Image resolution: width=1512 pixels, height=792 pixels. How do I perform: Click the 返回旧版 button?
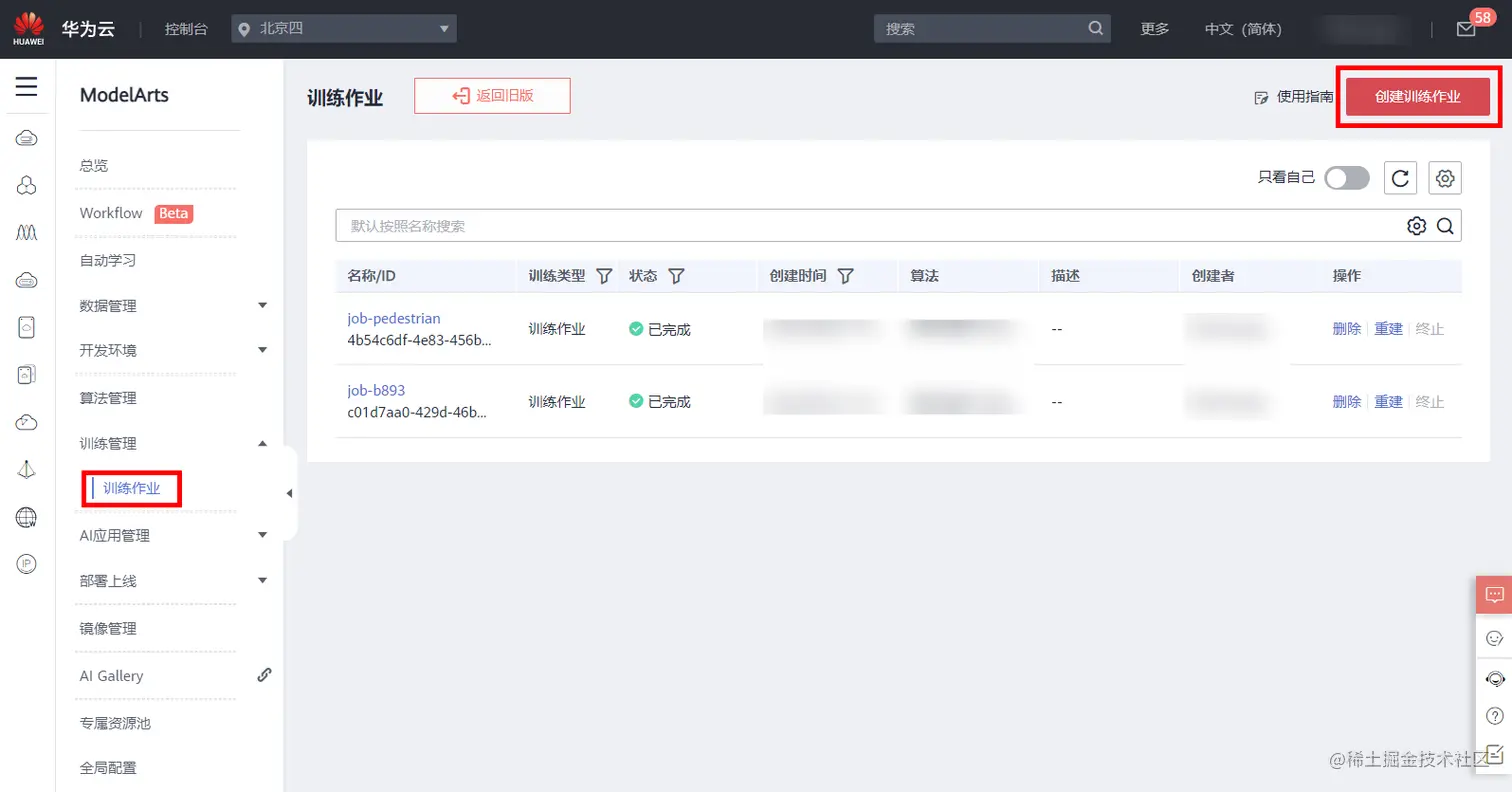click(492, 96)
